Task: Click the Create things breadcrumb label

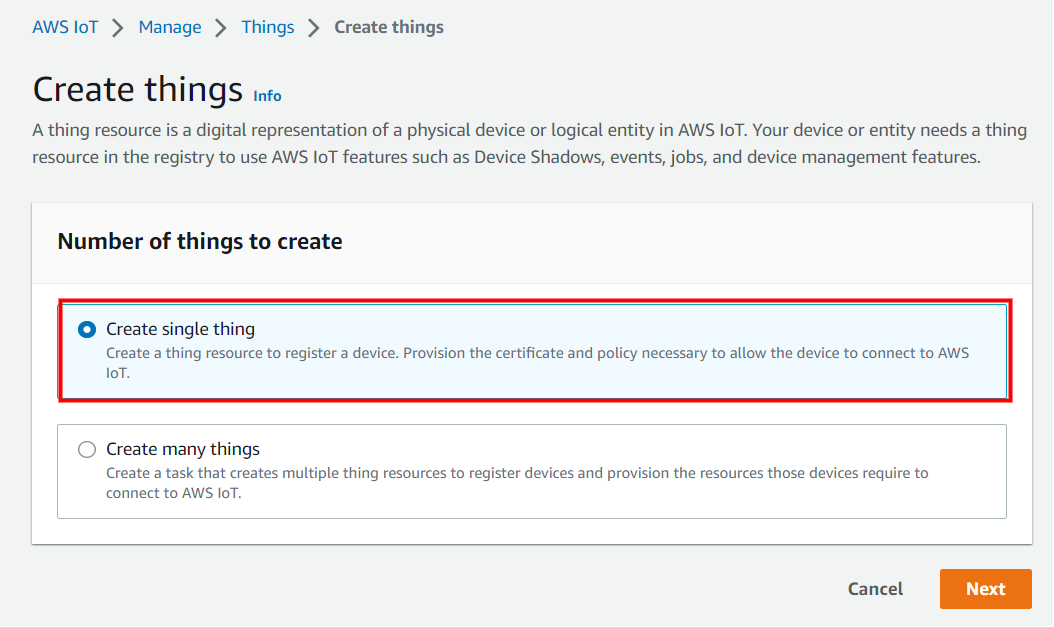Action: [389, 27]
